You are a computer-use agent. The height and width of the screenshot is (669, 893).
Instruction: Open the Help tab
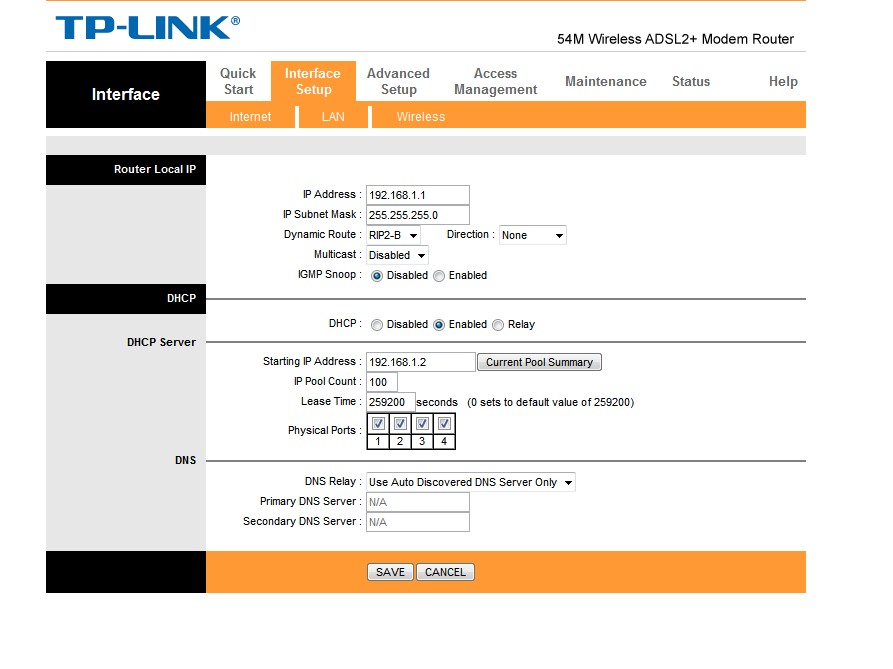(x=783, y=81)
